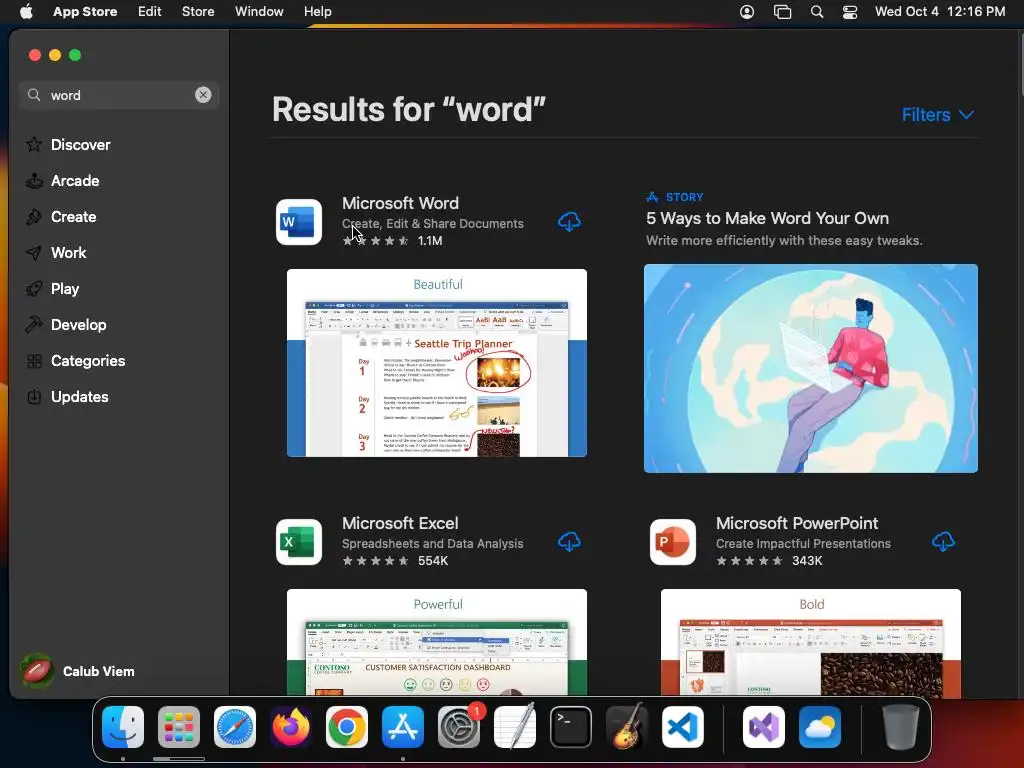
Task: View the Word Seattle Trip Planner screenshot
Action: tap(437, 363)
